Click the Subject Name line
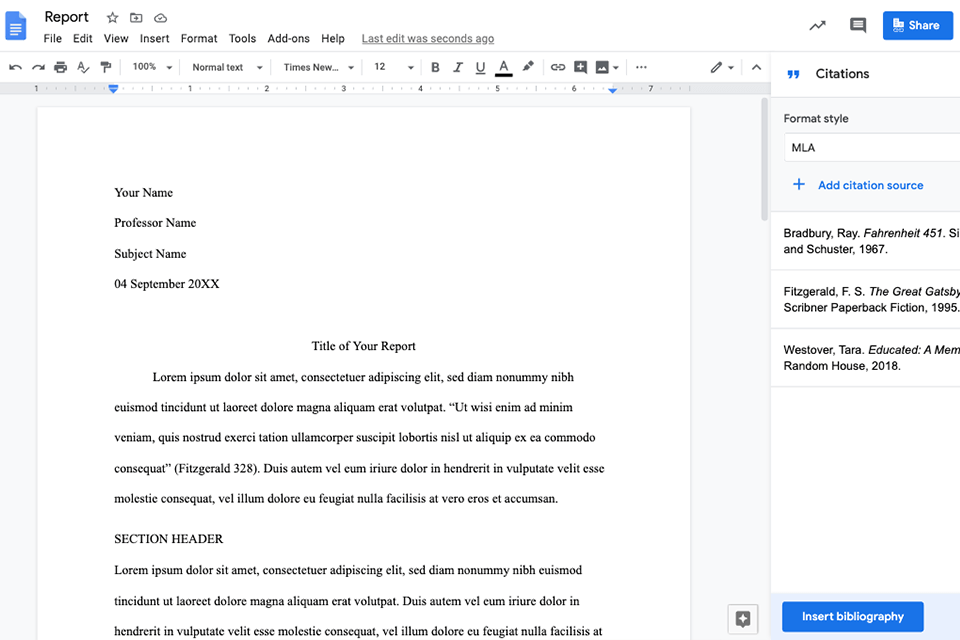960x640 pixels. tap(150, 254)
